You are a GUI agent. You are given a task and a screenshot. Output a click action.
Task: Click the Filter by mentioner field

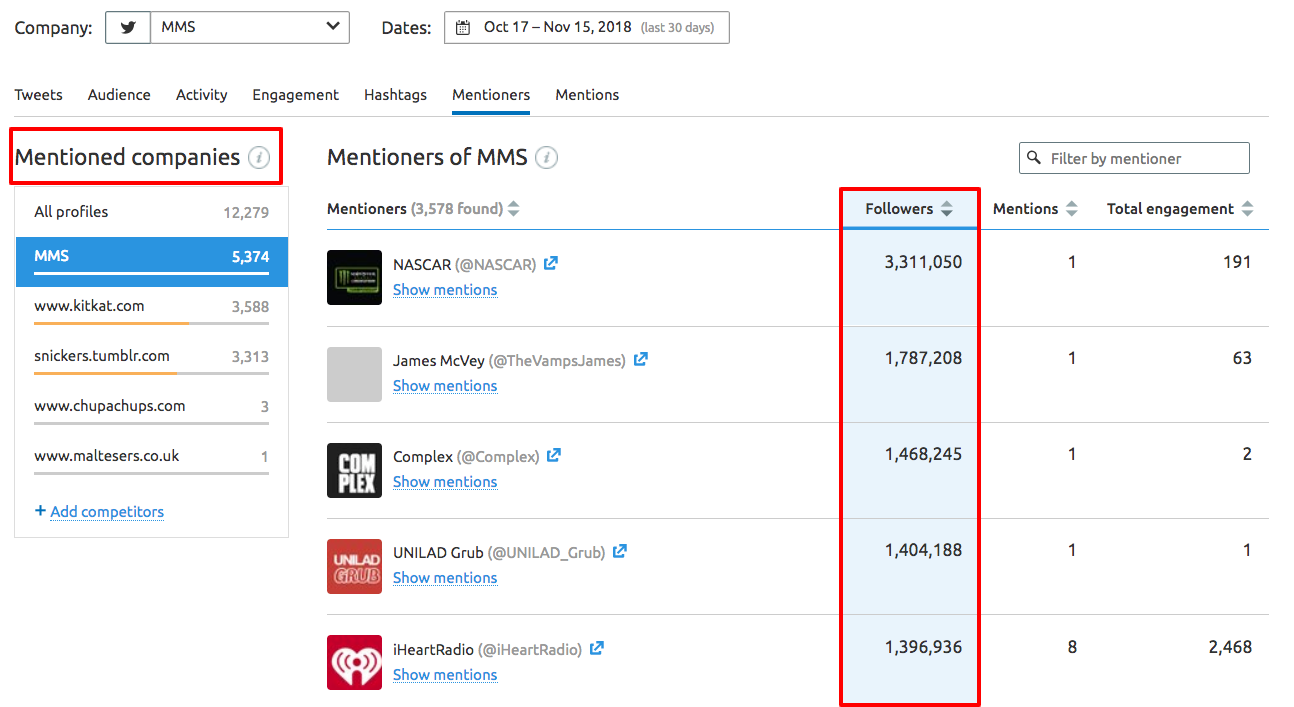[x=1134, y=158]
